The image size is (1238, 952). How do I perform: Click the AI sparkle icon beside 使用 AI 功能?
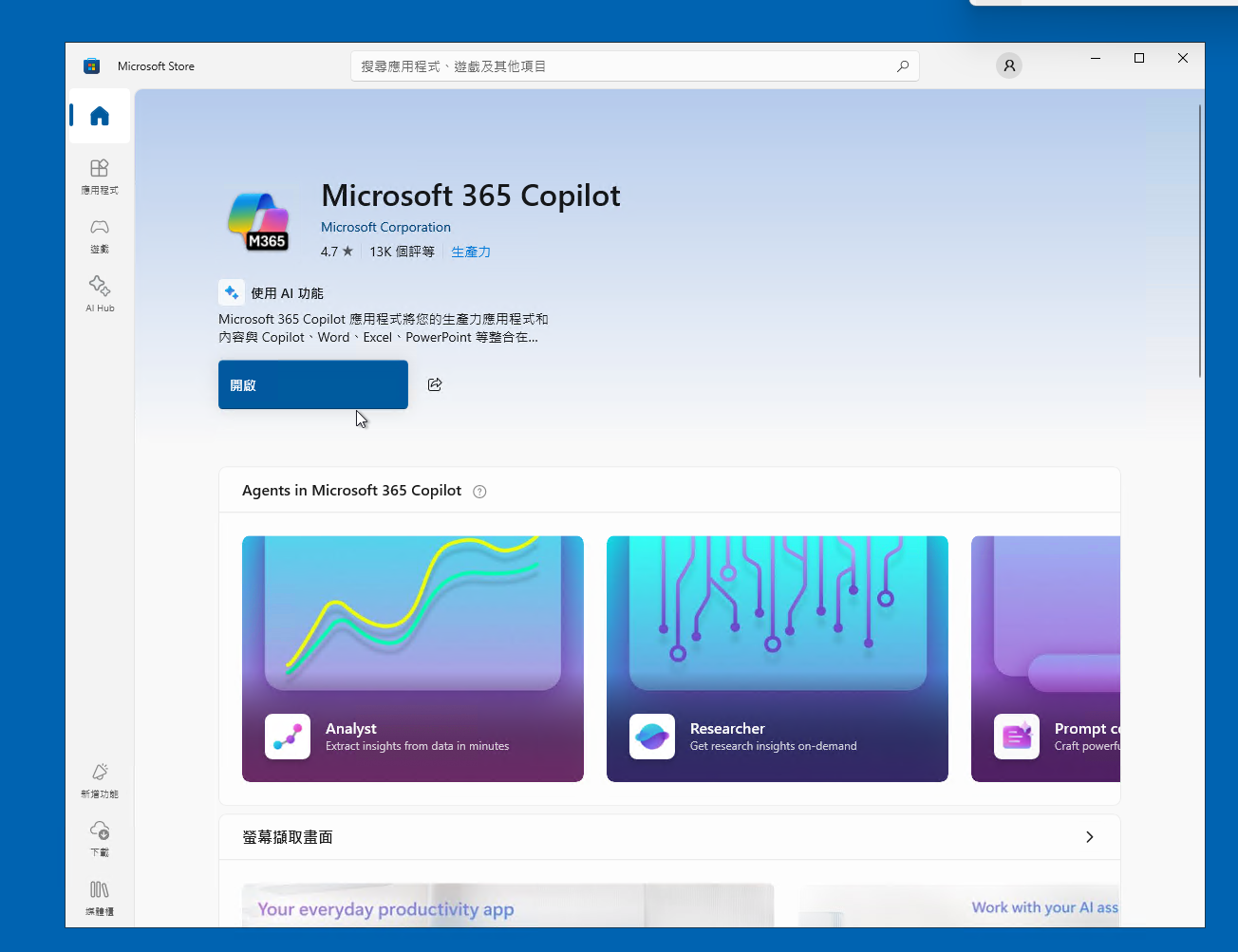click(x=232, y=292)
